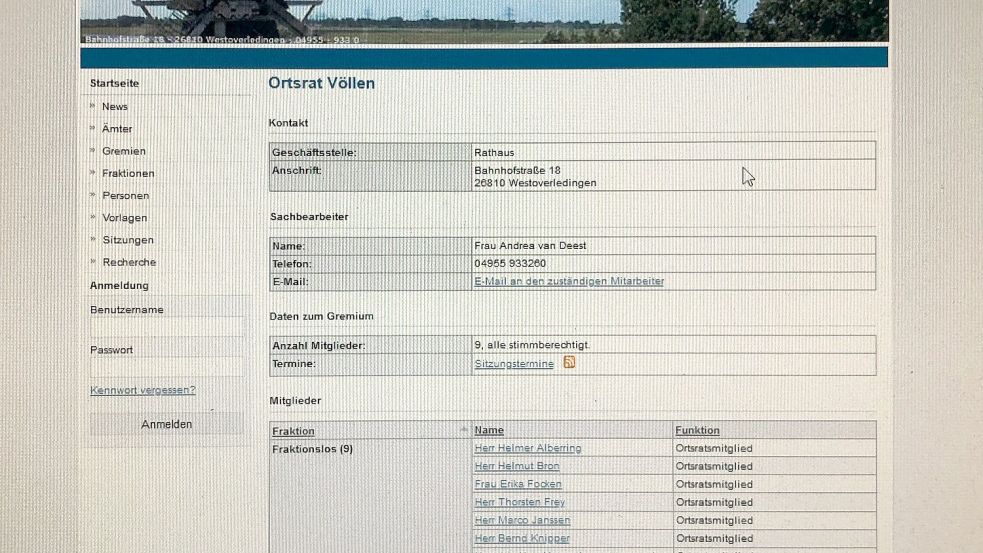983x553 pixels.
Task: Click Ortsratsmitglied in Bernd Knipper's row
Action: tap(714, 538)
